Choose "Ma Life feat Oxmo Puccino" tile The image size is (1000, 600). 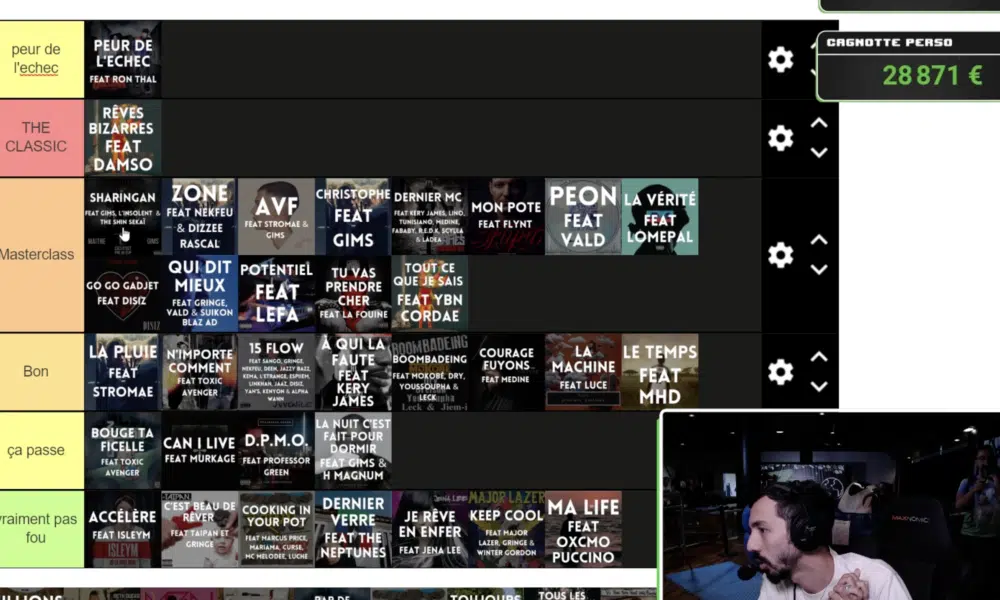[x=583, y=528]
